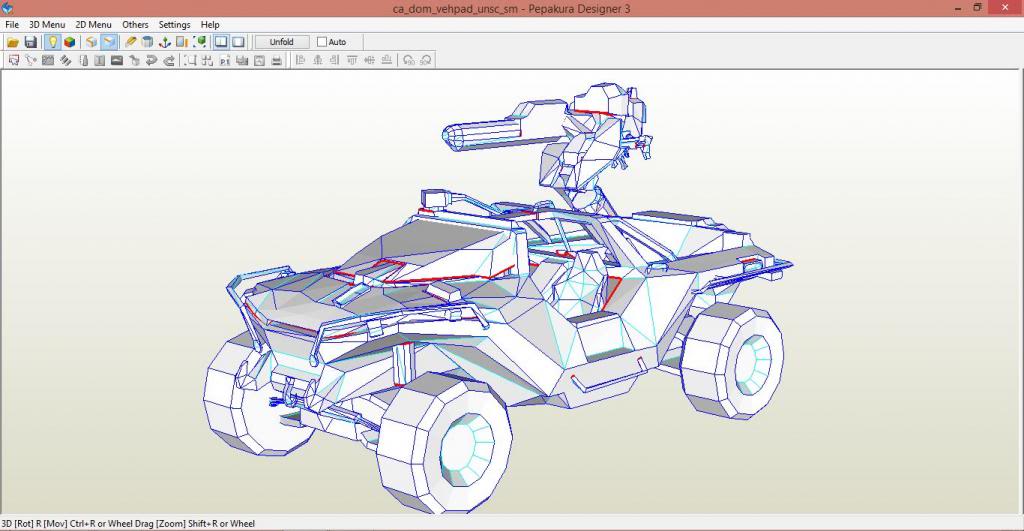Toggle the light bulb lighting icon
Image resolution: width=1024 pixels, height=531 pixels.
coord(52,42)
